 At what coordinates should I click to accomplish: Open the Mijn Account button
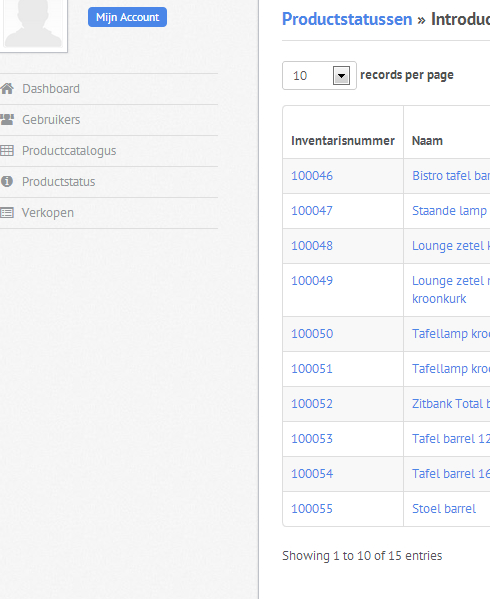pyautogui.click(x=127, y=17)
